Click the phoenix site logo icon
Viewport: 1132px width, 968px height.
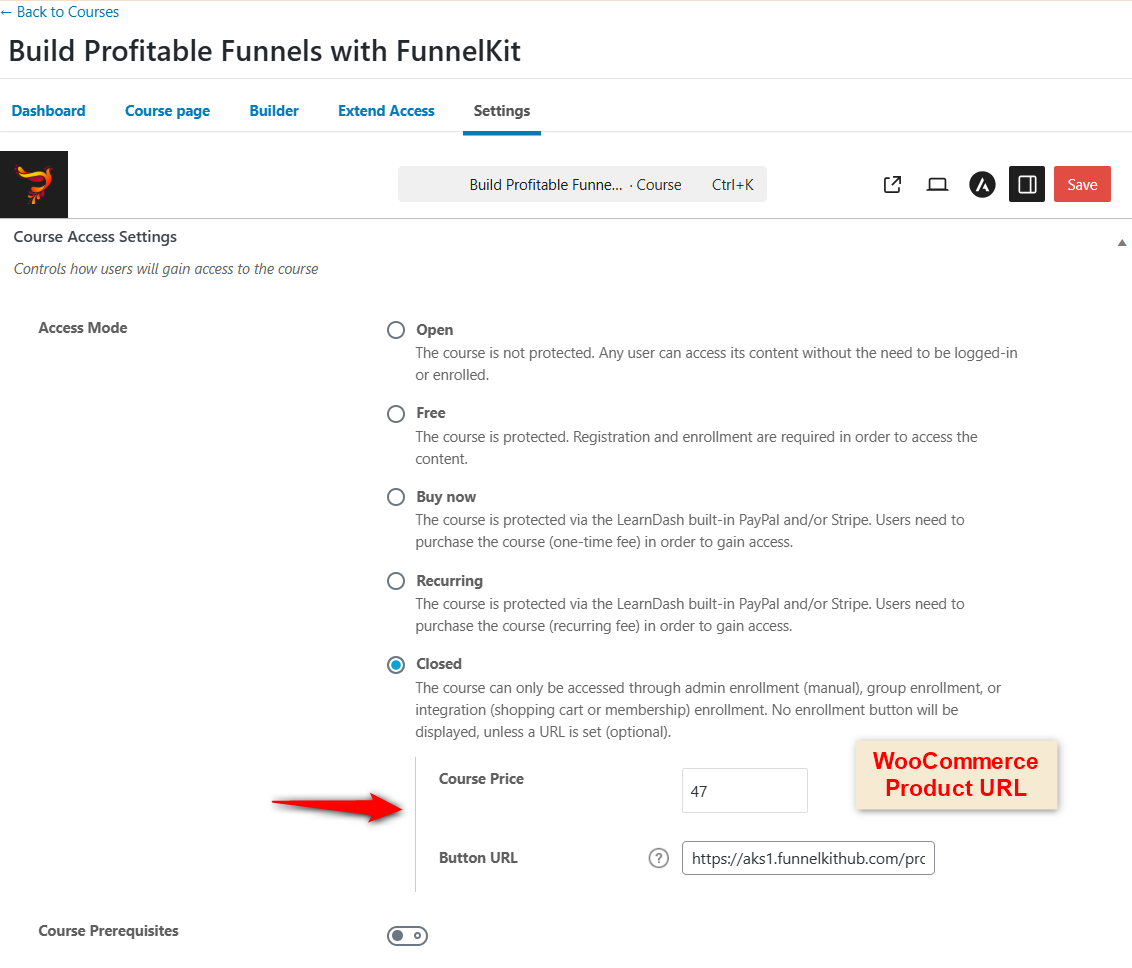(x=34, y=184)
